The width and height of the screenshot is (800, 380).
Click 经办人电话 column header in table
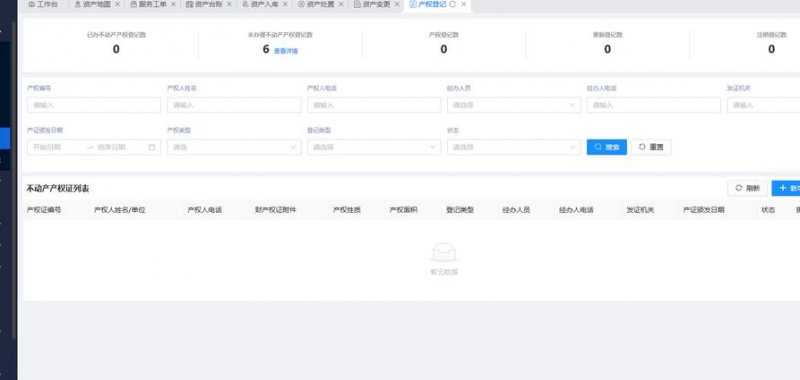tap(576, 210)
